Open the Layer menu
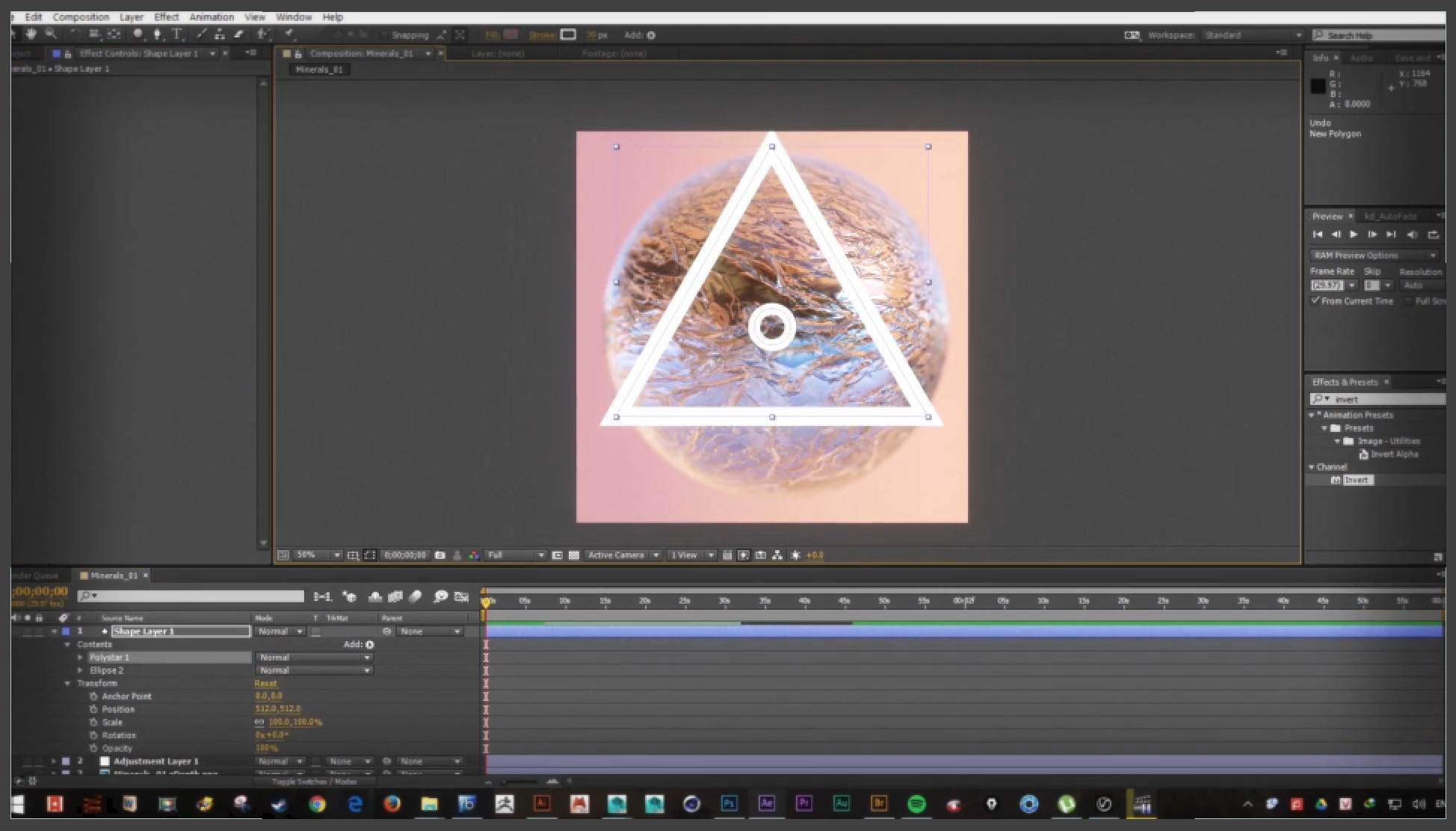Image resolution: width=1456 pixels, height=831 pixels. pyautogui.click(x=132, y=17)
